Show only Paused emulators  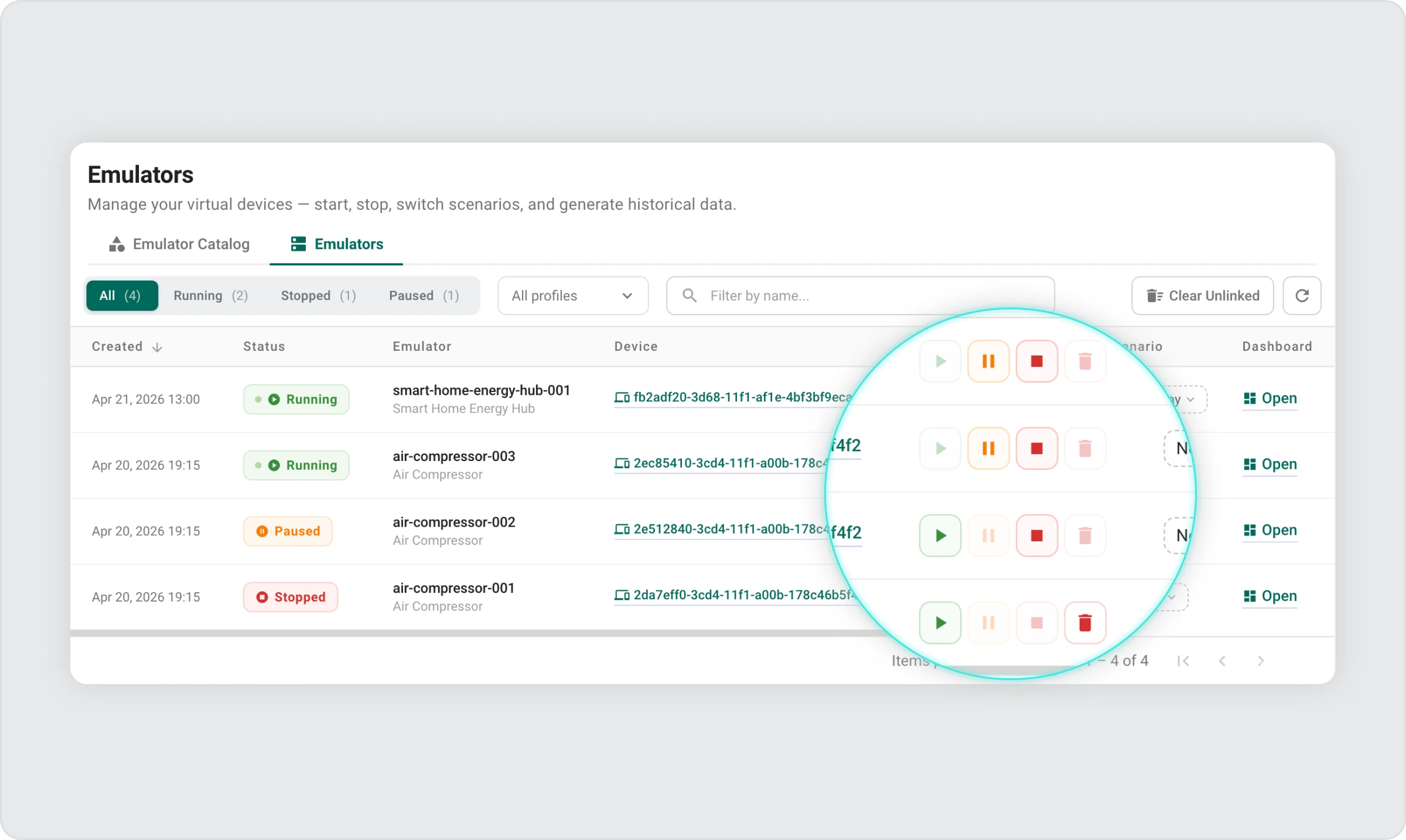424,296
